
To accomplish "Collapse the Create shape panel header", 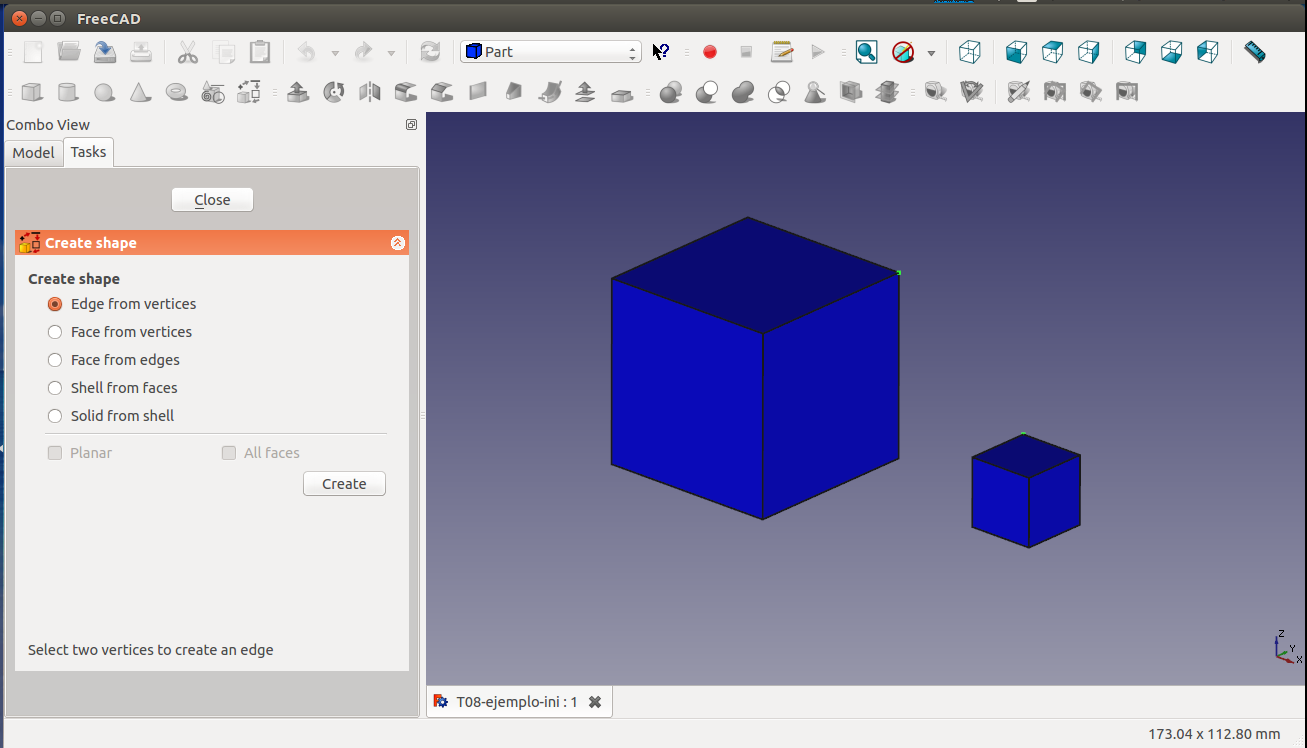I will [397, 243].
